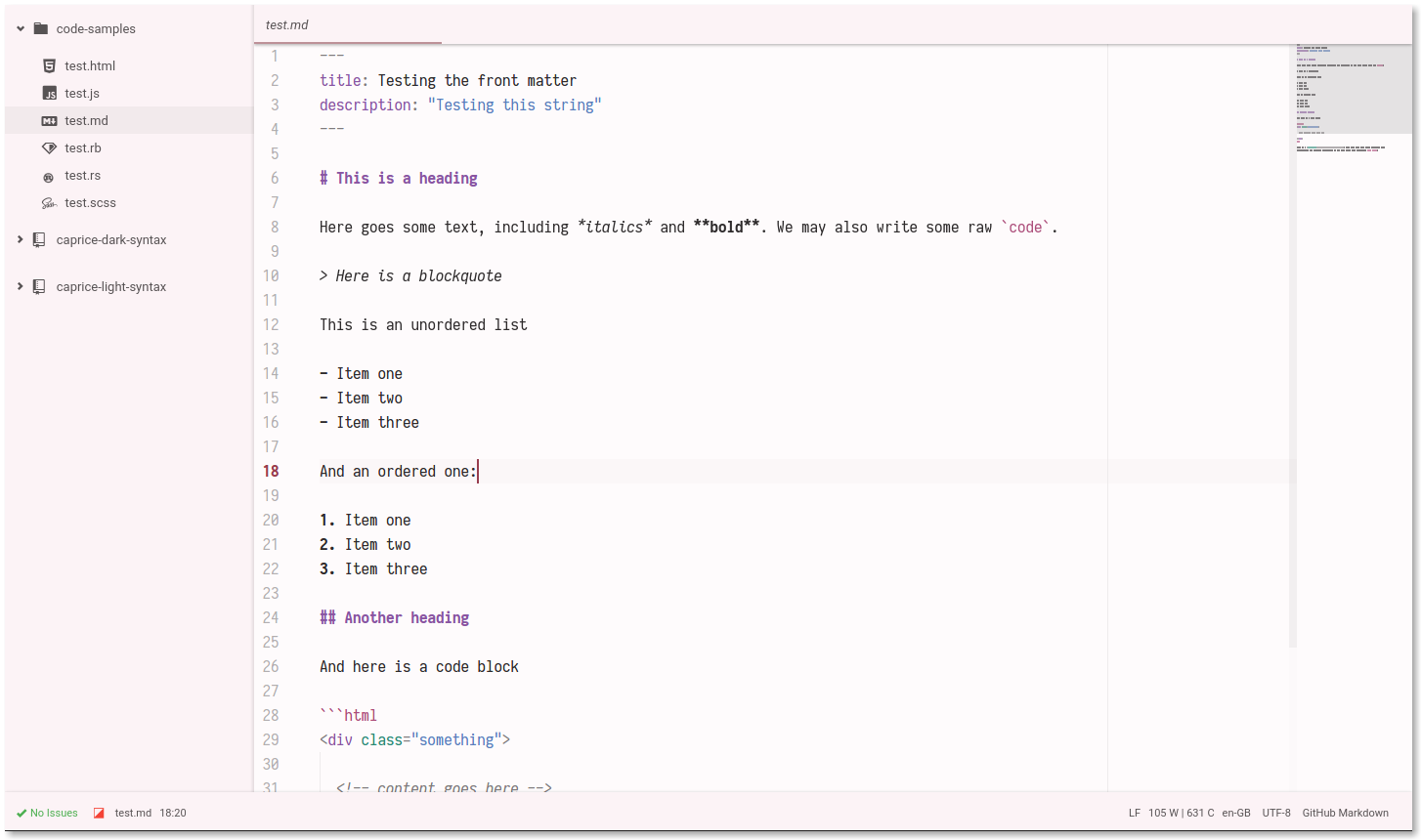Click the Sass icon beside test.scss

coord(49,203)
